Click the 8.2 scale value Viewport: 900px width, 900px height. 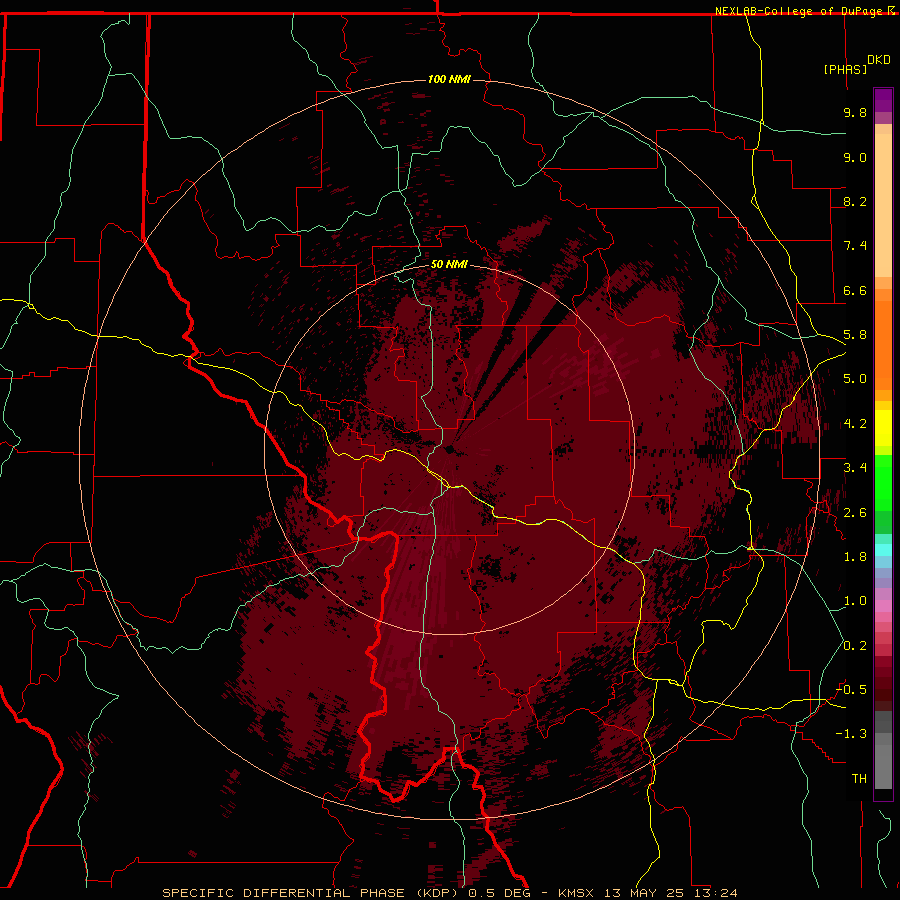[x=855, y=201]
